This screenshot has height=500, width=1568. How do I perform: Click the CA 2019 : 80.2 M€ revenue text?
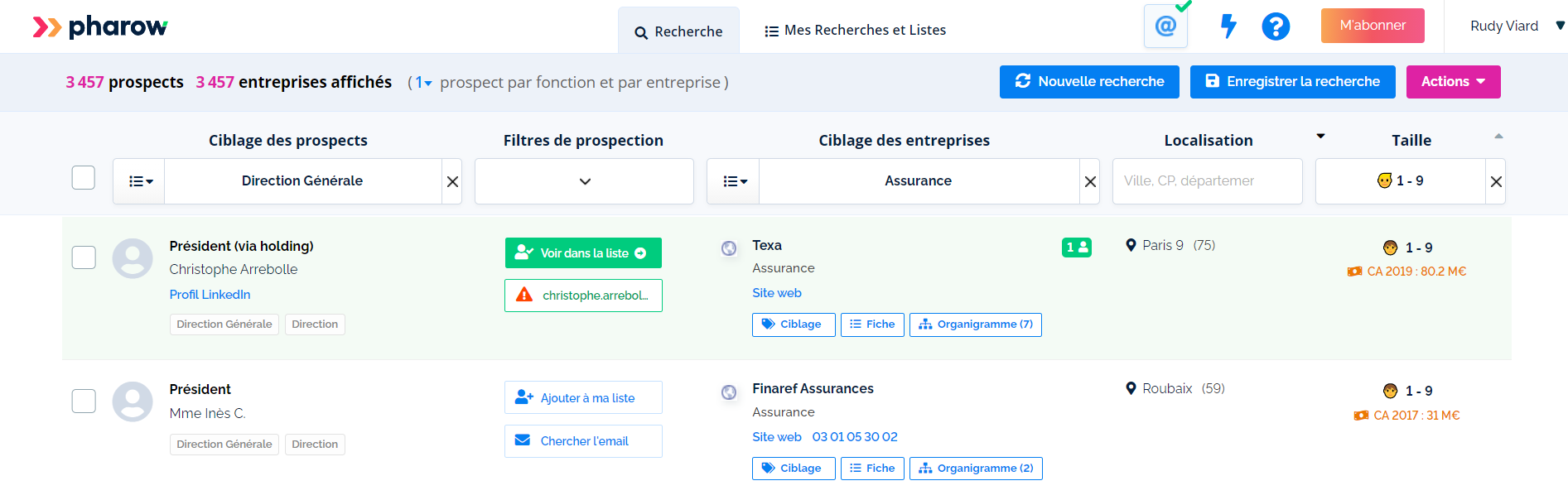point(1416,272)
